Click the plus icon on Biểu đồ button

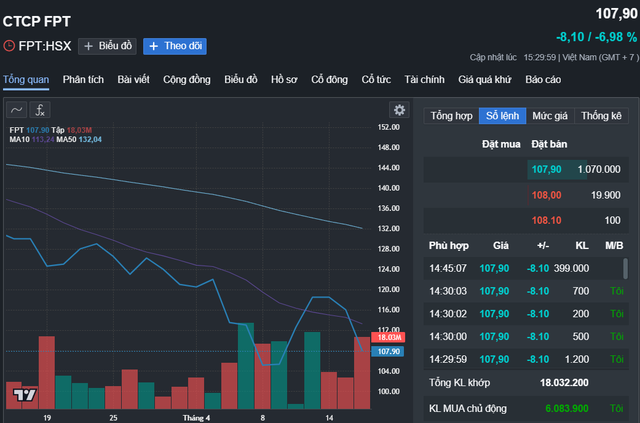pos(88,46)
